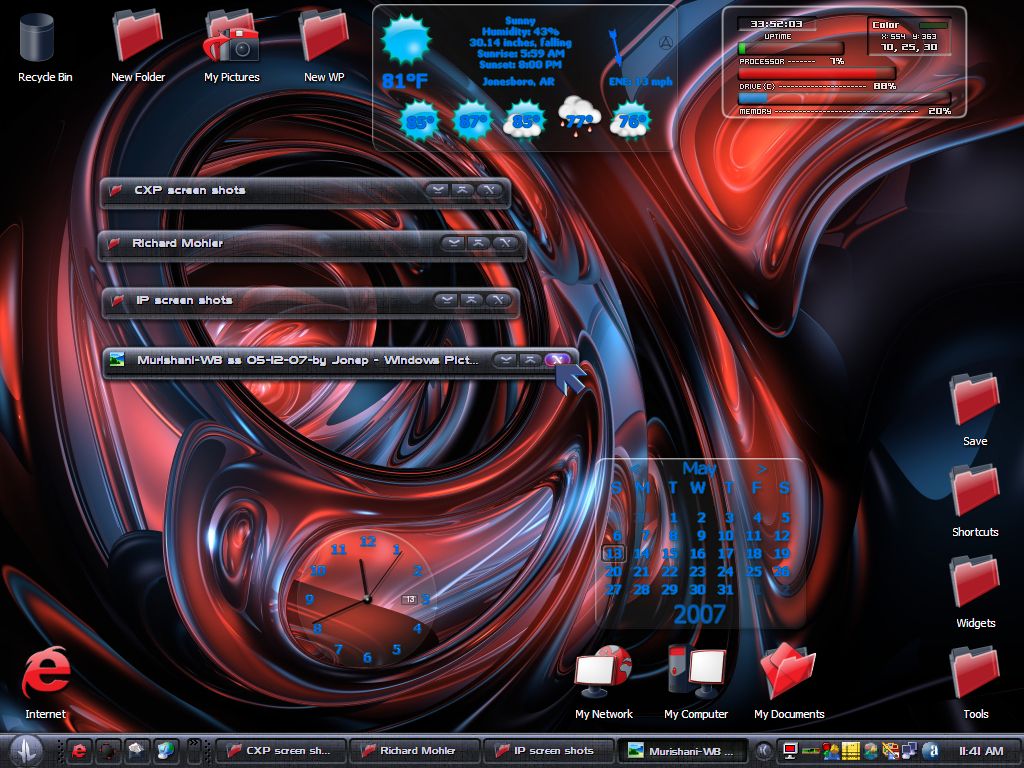Open the My Documents folder icon
Image resolution: width=1024 pixels, height=768 pixels.
788,673
